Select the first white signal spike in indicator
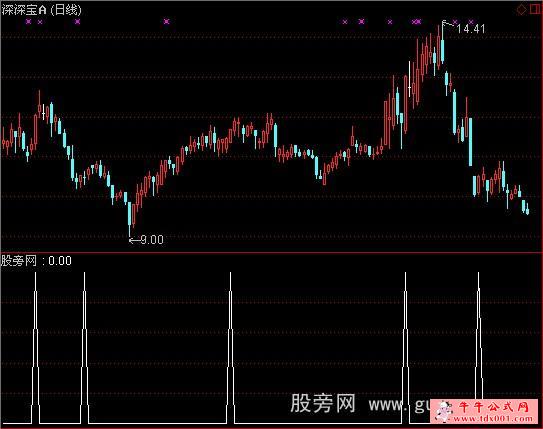This screenshot has height=429, width=543. coord(35,348)
